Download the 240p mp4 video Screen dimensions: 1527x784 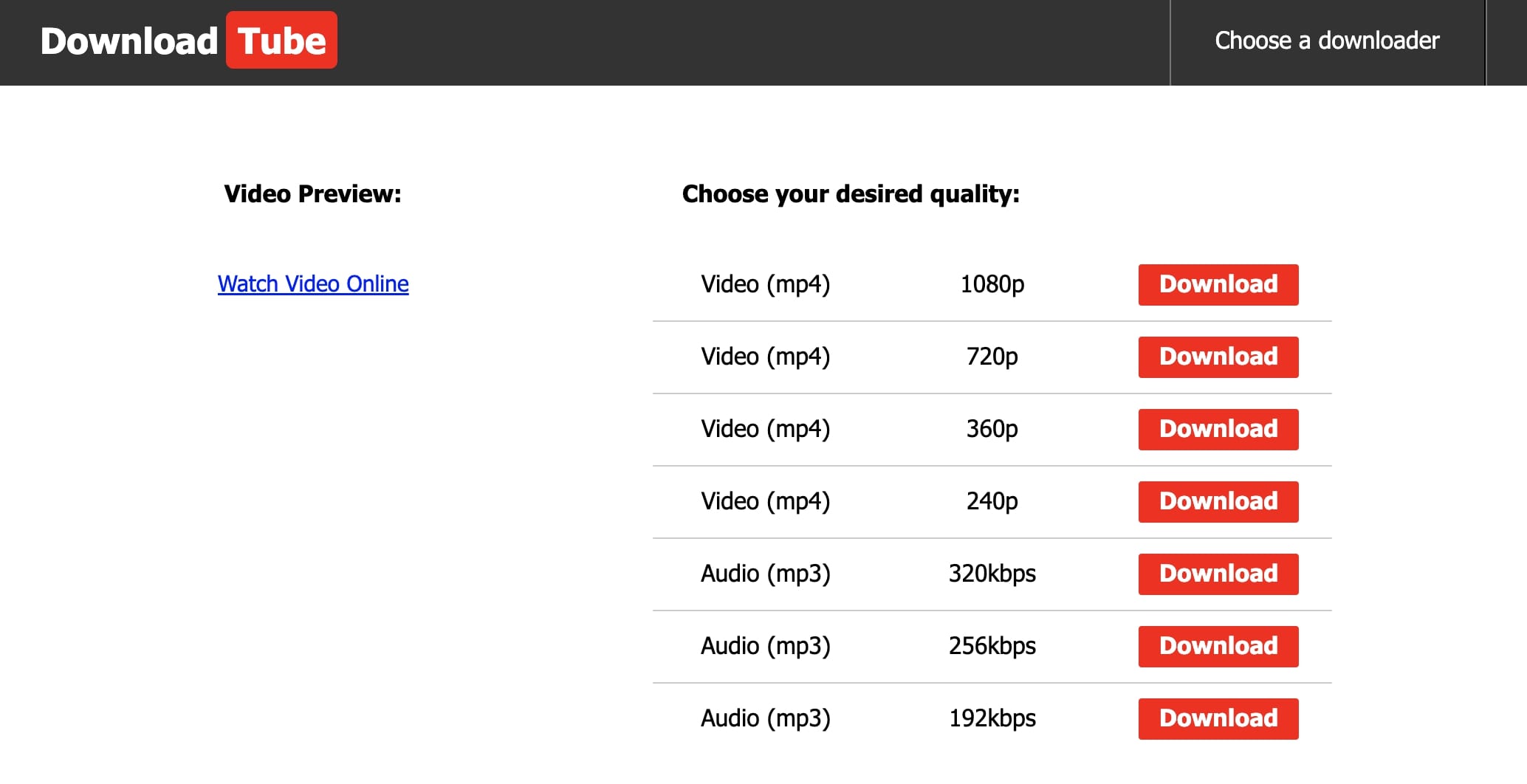pos(1218,502)
